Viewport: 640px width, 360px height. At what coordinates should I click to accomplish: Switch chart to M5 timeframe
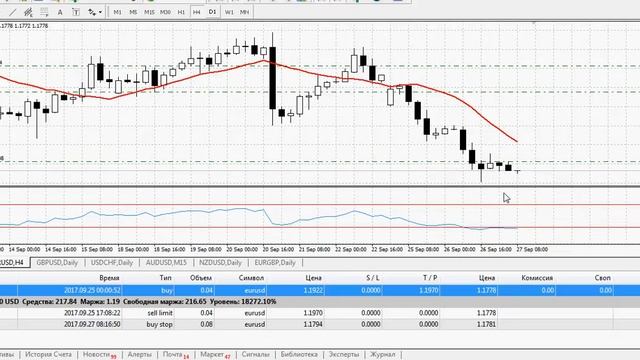pyautogui.click(x=133, y=12)
